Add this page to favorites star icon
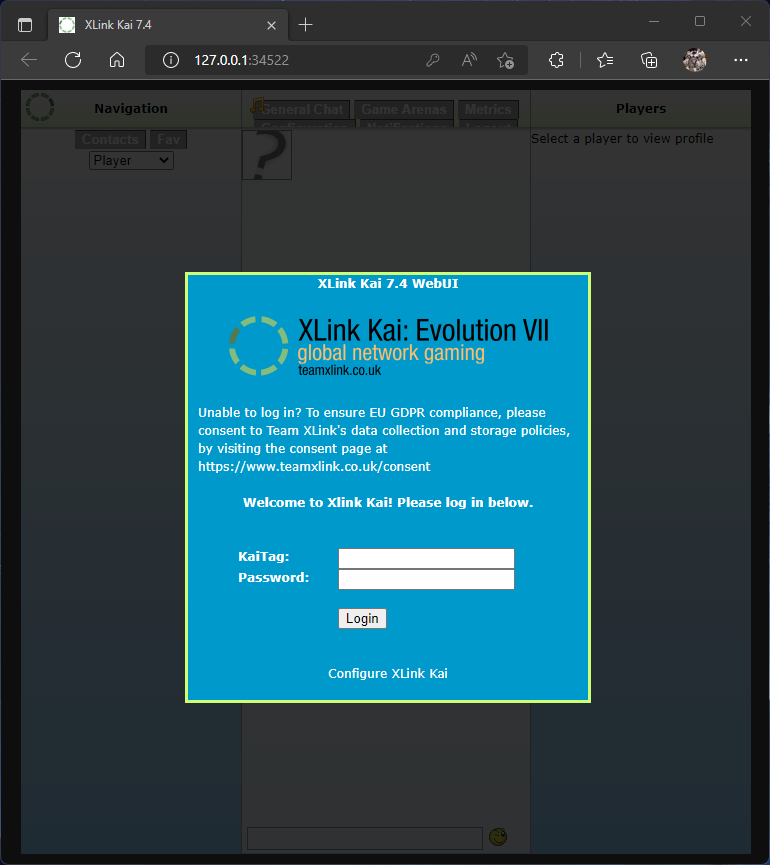 tap(506, 60)
